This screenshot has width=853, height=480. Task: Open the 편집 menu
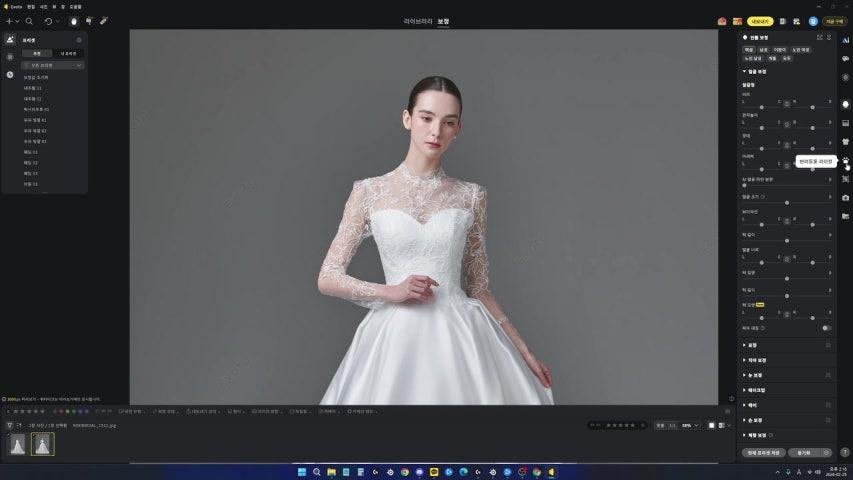(31, 7)
